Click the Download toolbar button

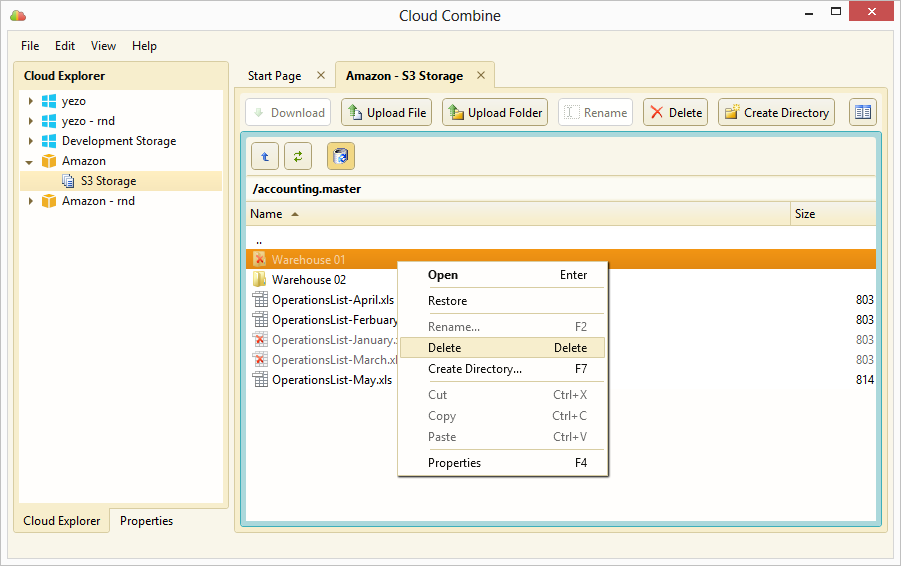[x=289, y=113]
